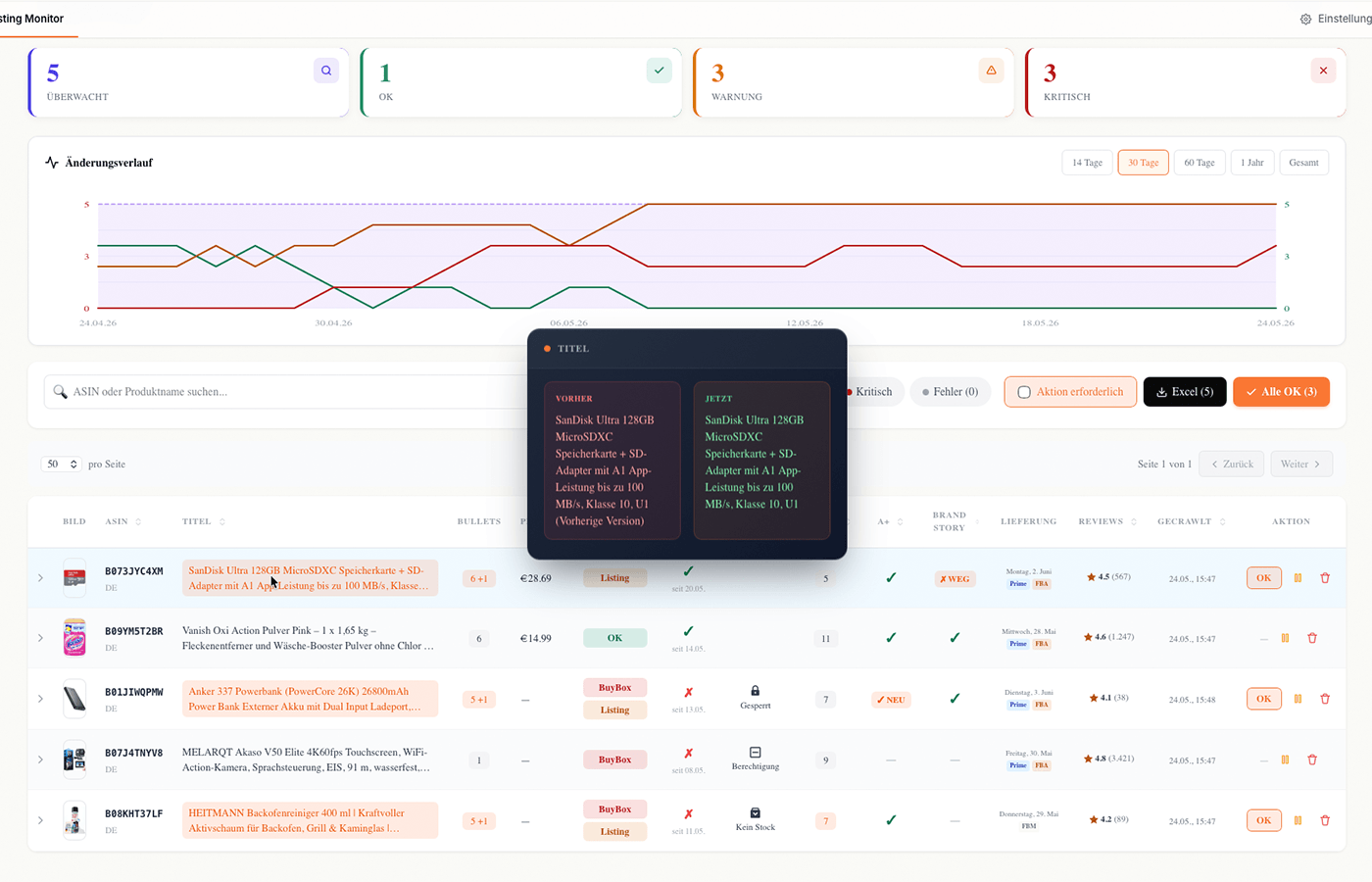Pause monitoring for ASIN B01JIWQPMW
1372x882 pixels.
point(1298,699)
